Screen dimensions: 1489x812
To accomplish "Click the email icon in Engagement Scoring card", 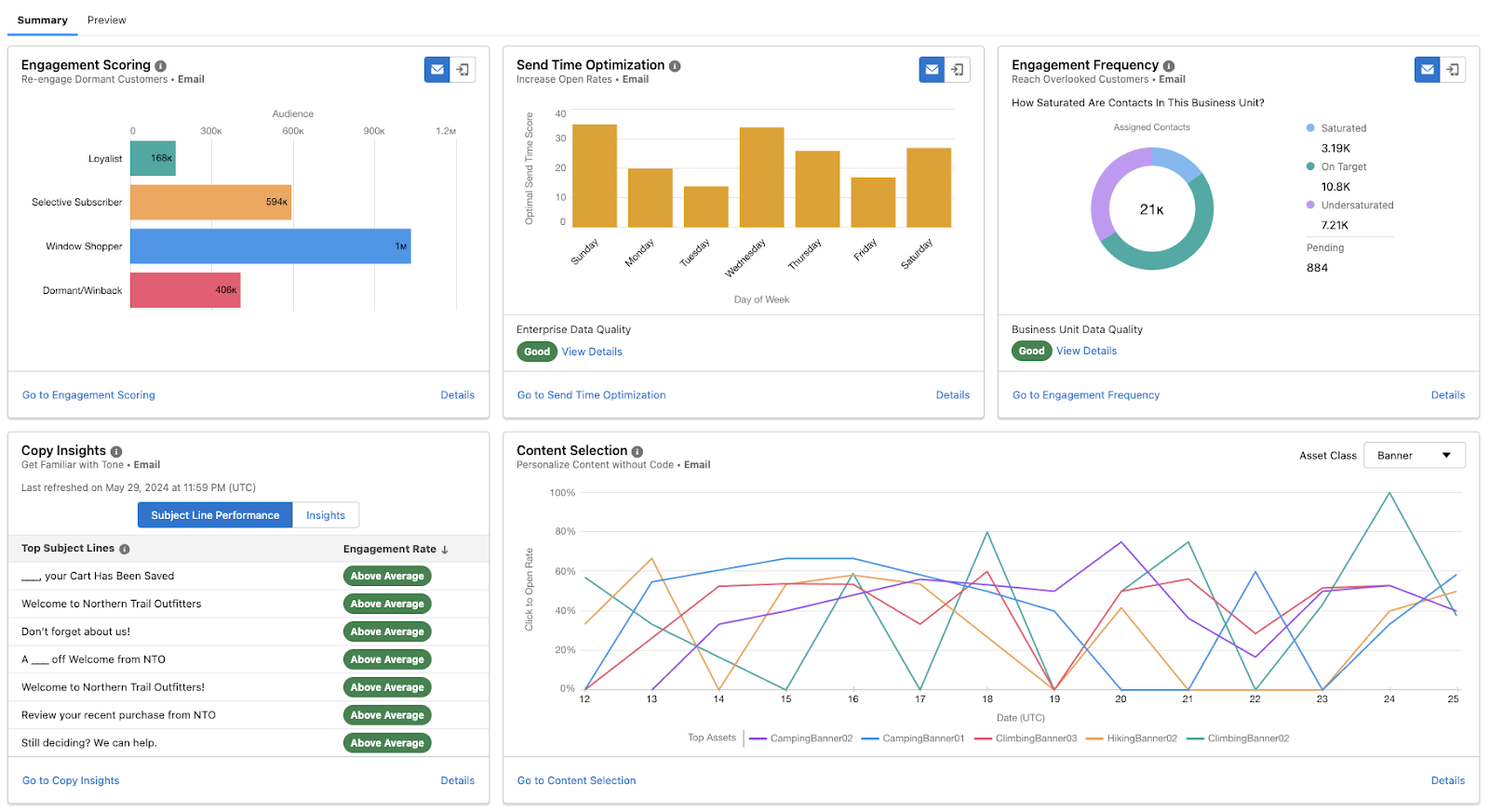I will coord(436,70).
